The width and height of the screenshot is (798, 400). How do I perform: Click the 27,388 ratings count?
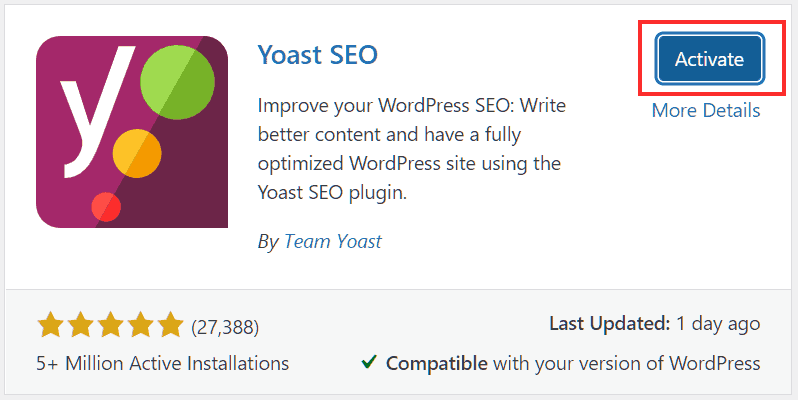click(225, 327)
